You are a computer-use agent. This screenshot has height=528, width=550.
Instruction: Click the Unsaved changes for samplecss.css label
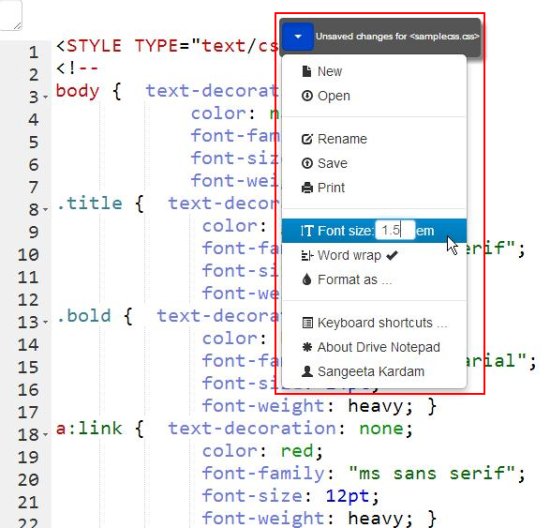[x=397, y=36]
